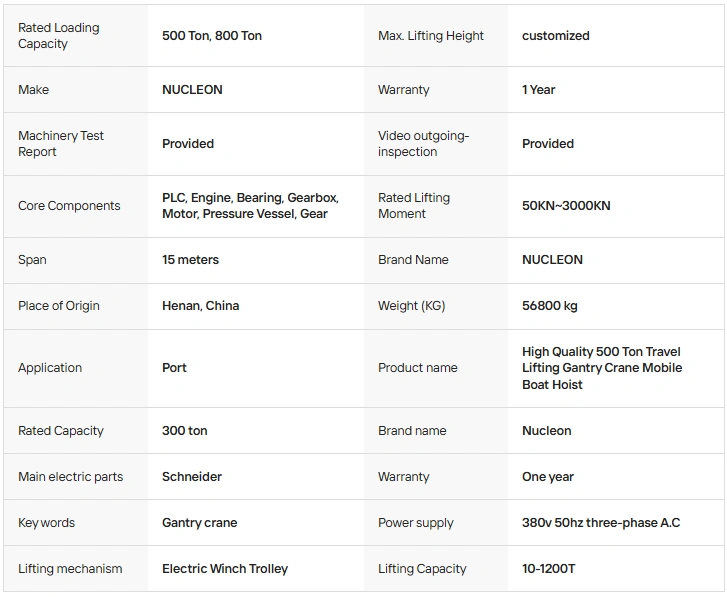Select the 'Rated Loading Capacity' label

[x=59, y=36]
